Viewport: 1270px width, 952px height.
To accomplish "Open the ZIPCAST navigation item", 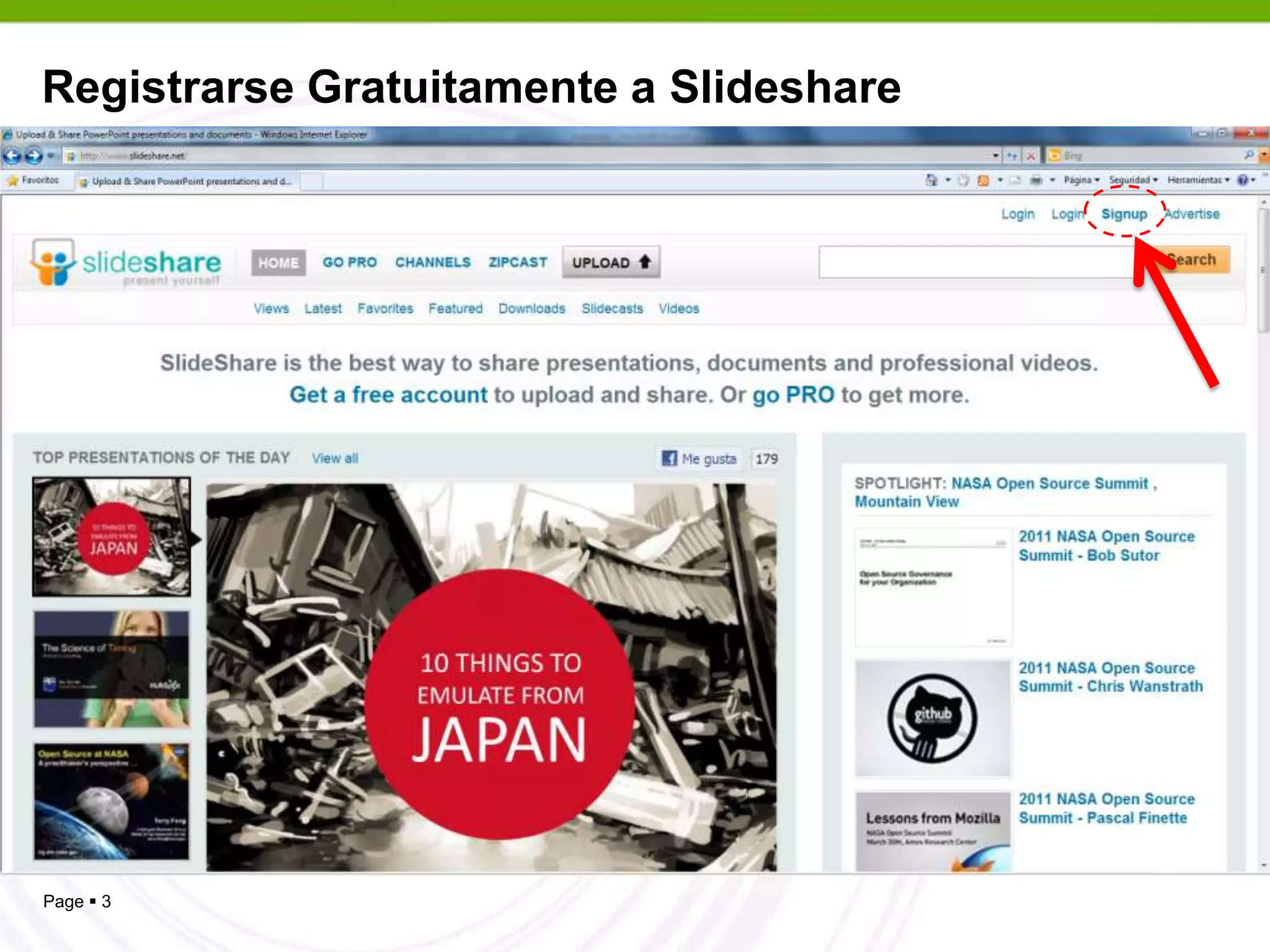I will tap(518, 263).
